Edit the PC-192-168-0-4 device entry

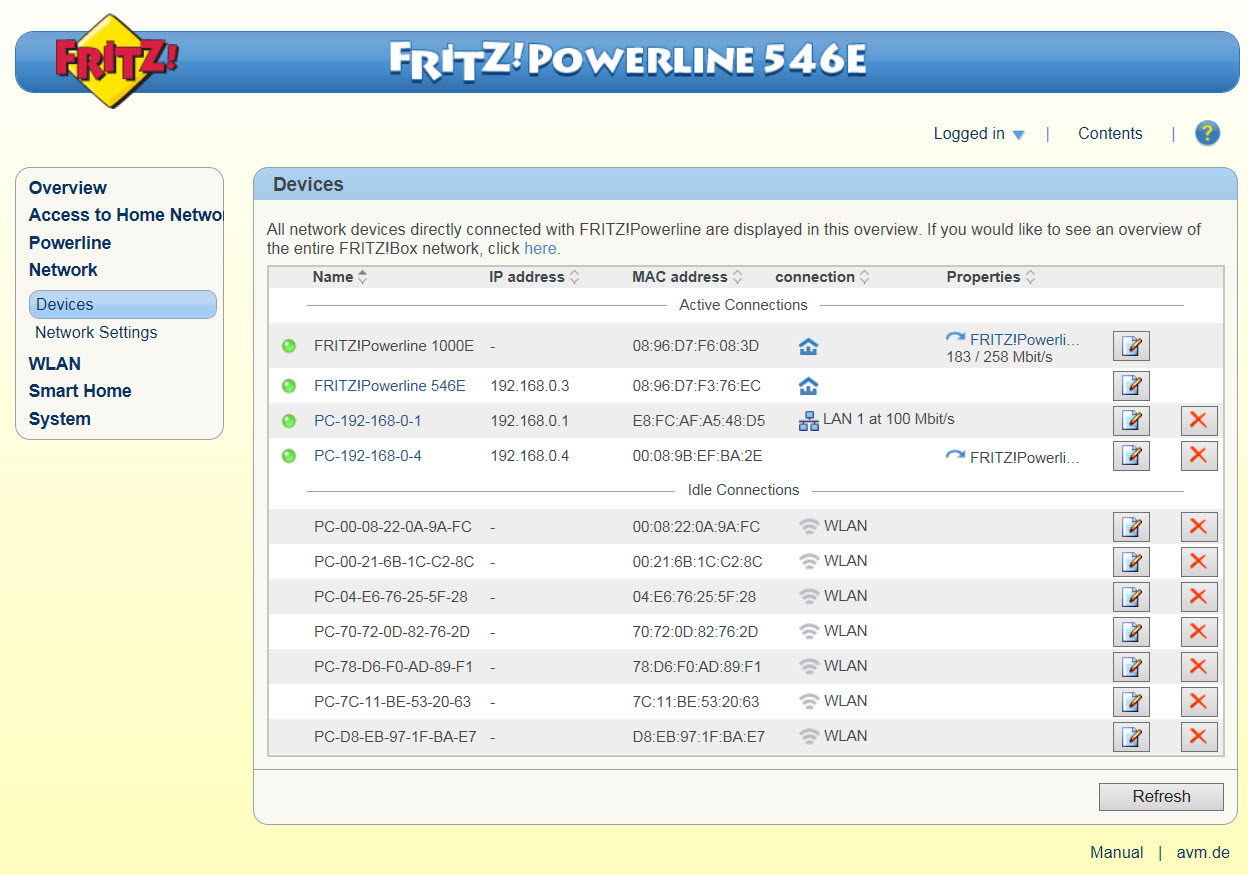tap(1131, 456)
